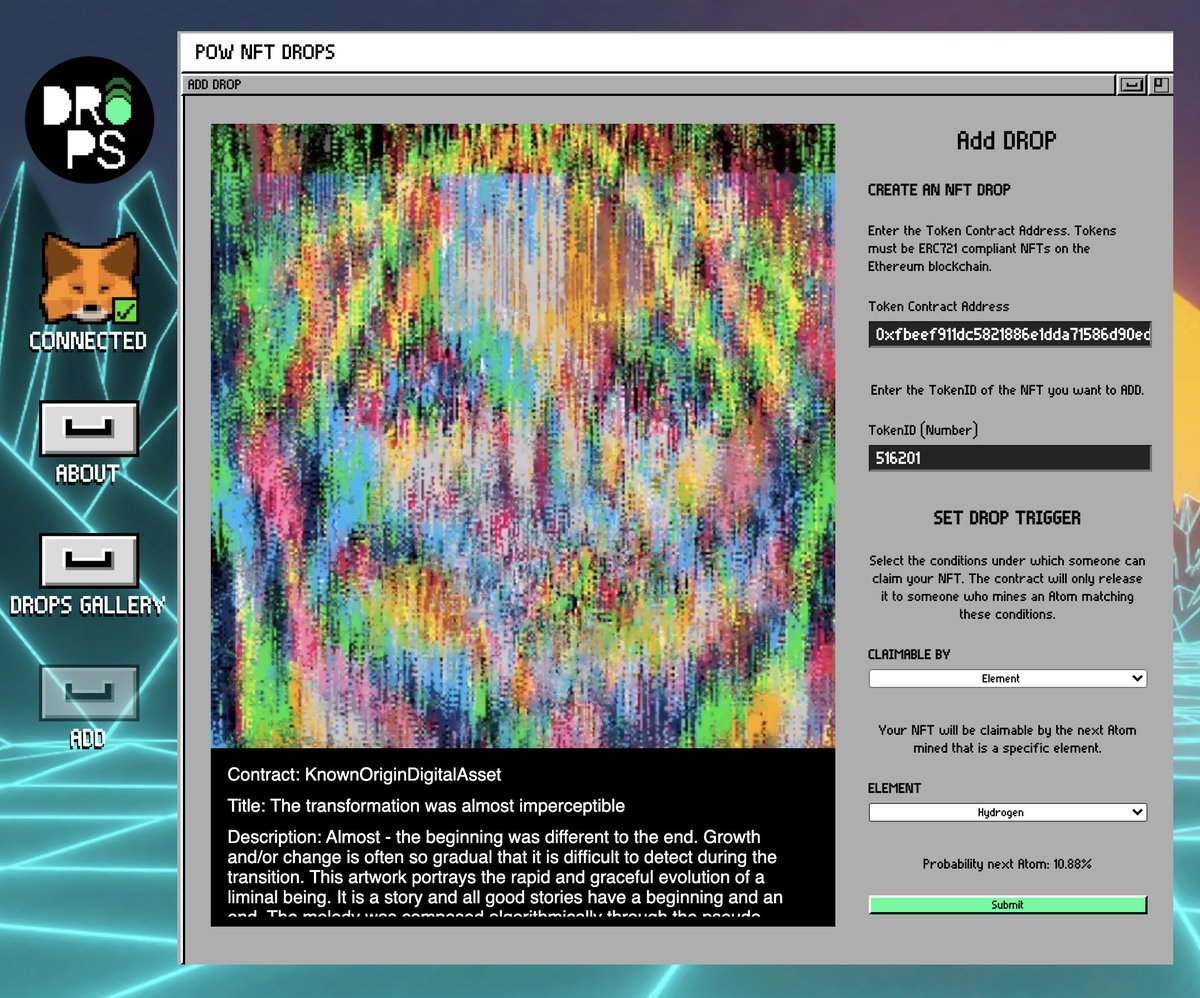Click the 'Contract: KnownOriginDigitalAsset' text
The image size is (1200, 998).
364,775
